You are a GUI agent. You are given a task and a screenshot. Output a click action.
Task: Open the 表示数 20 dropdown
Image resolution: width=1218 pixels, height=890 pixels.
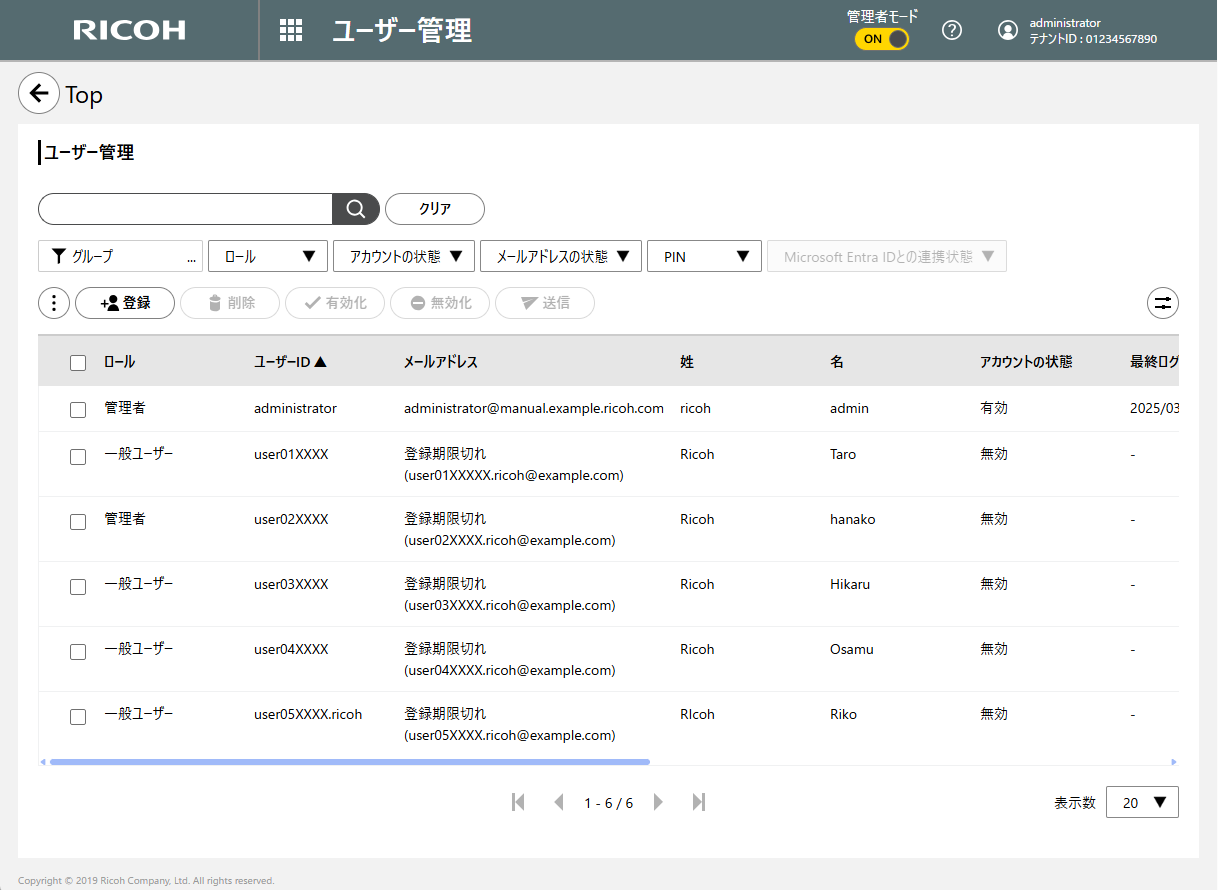[x=1142, y=802]
